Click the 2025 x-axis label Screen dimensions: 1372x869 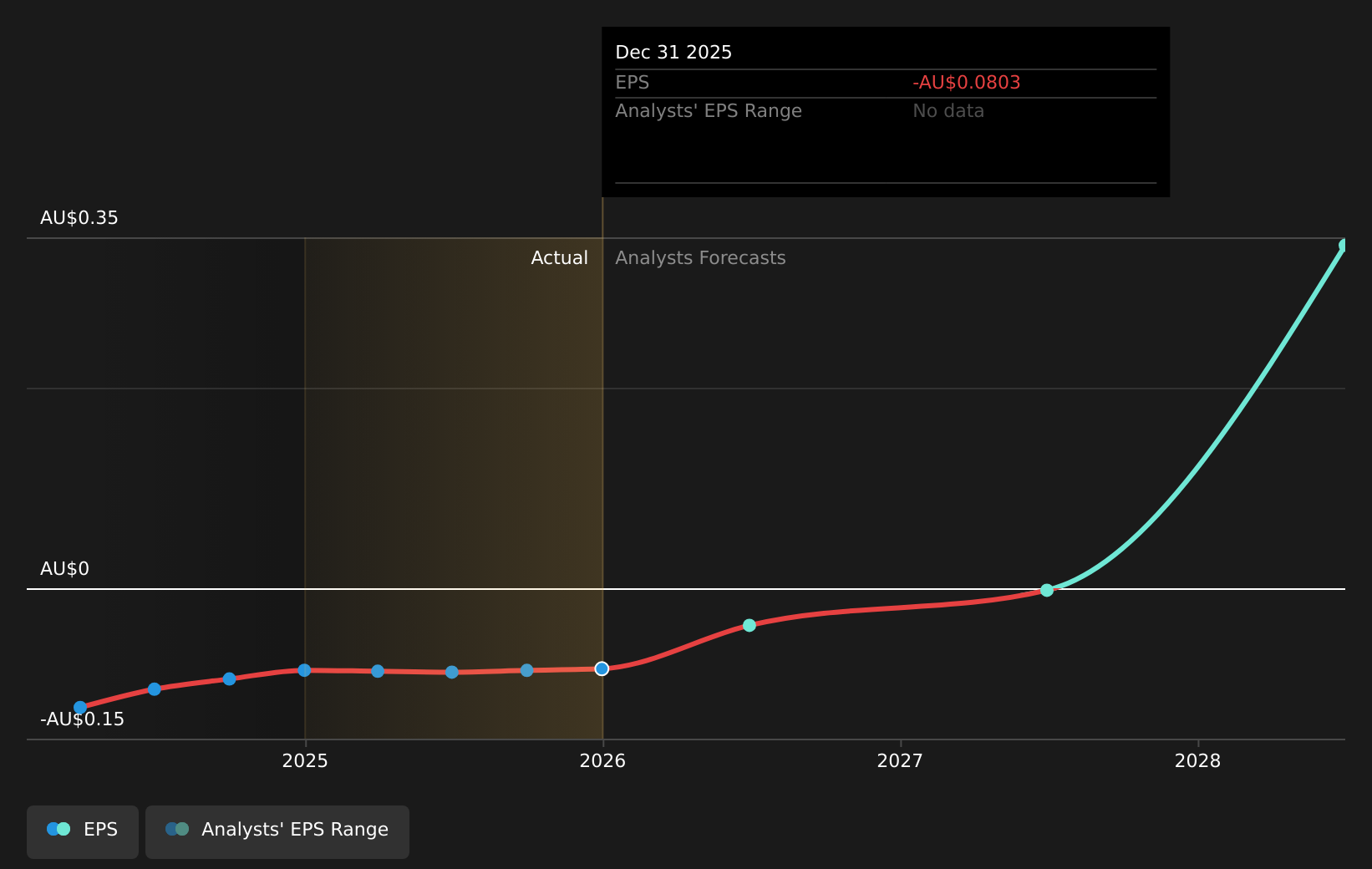(305, 760)
